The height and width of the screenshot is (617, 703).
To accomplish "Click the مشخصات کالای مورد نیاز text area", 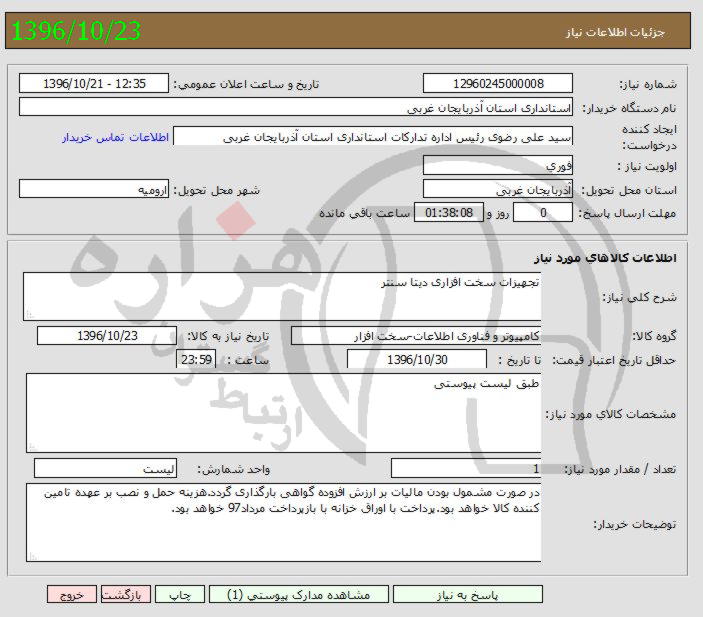I will [x=284, y=413].
